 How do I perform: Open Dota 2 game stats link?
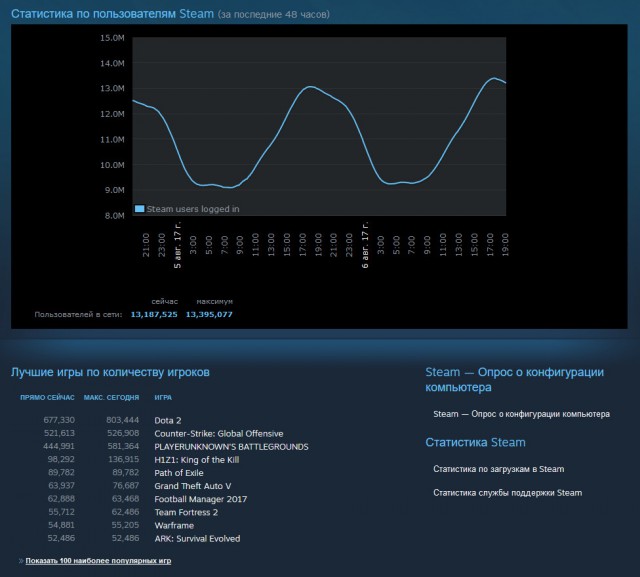point(168,420)
